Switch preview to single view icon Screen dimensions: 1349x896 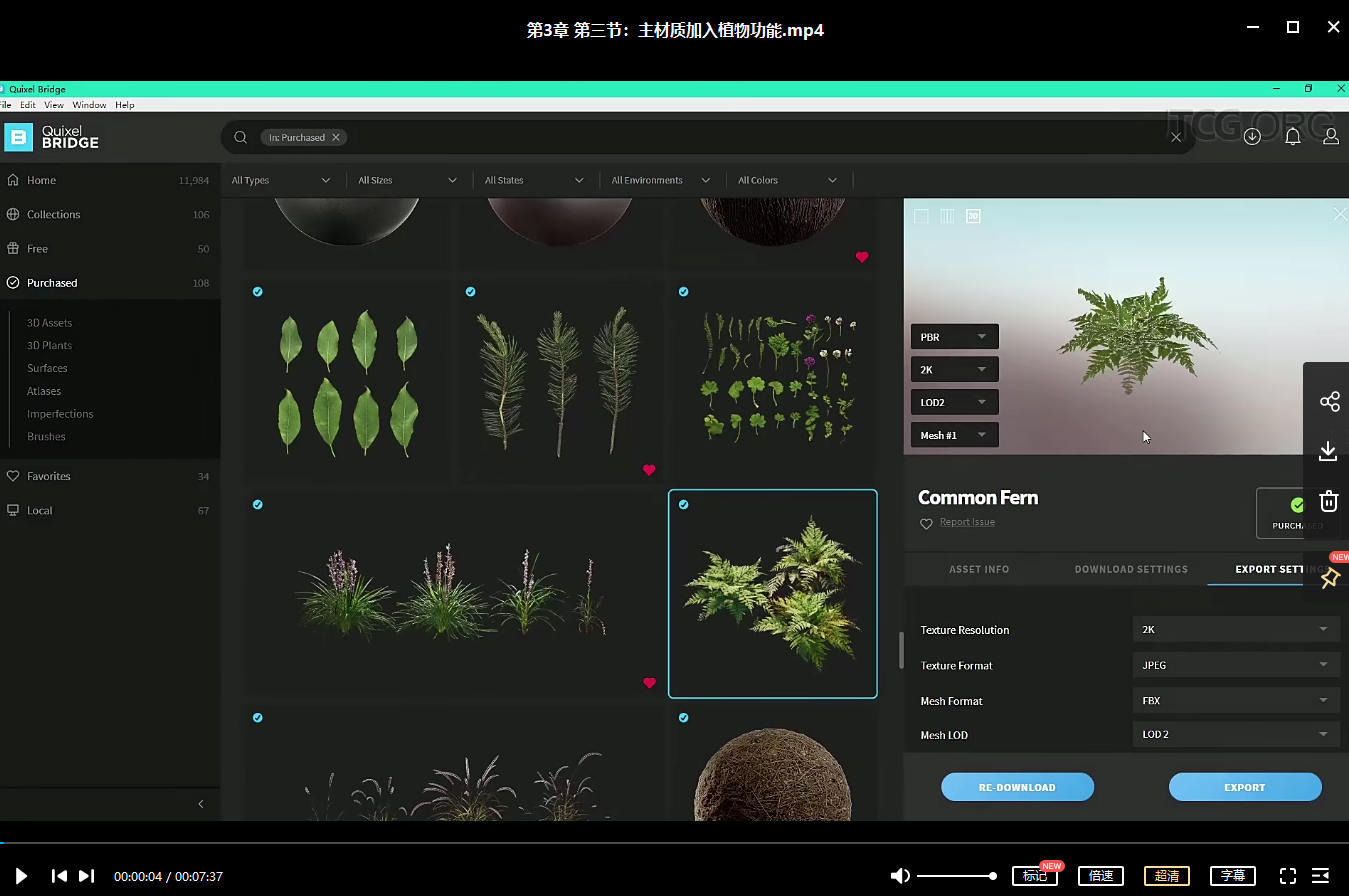(x=921, y=216)
